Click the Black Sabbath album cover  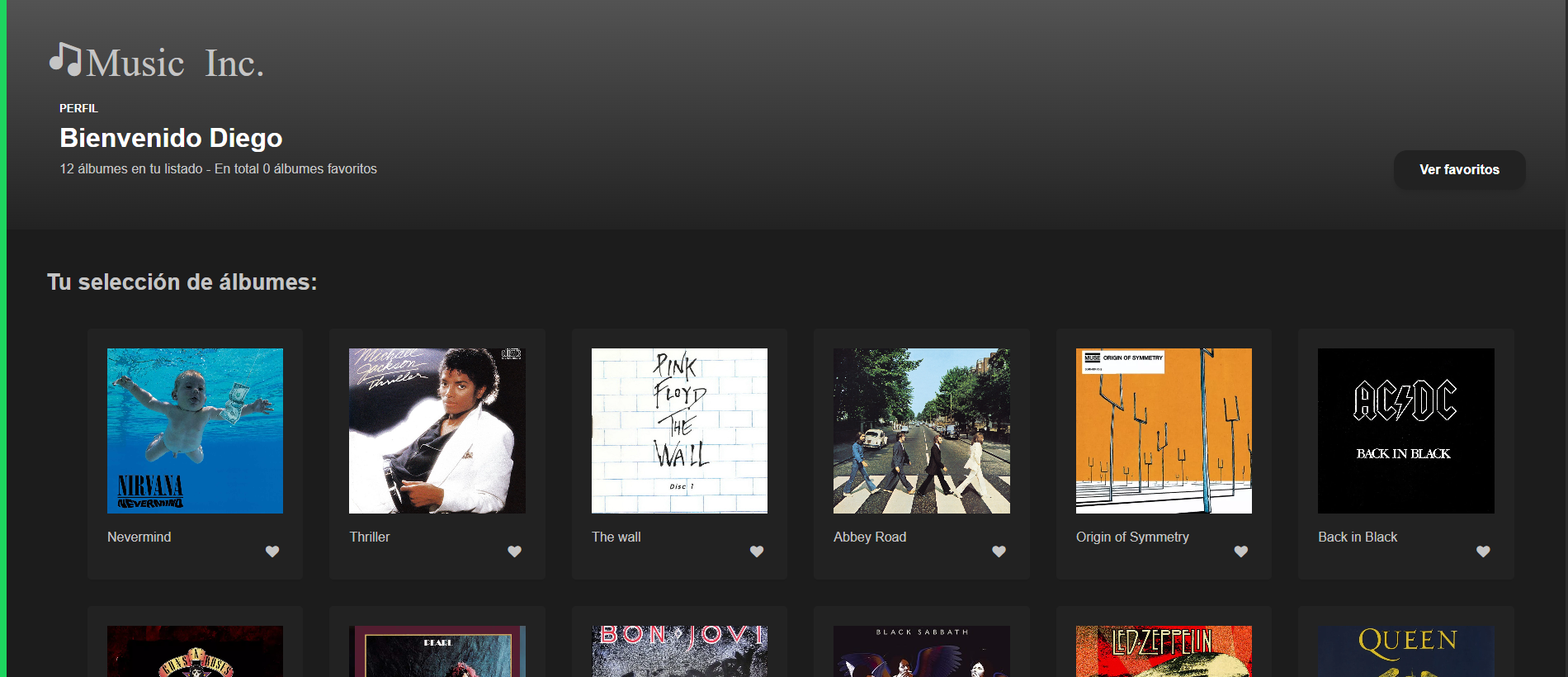(922, 651)
